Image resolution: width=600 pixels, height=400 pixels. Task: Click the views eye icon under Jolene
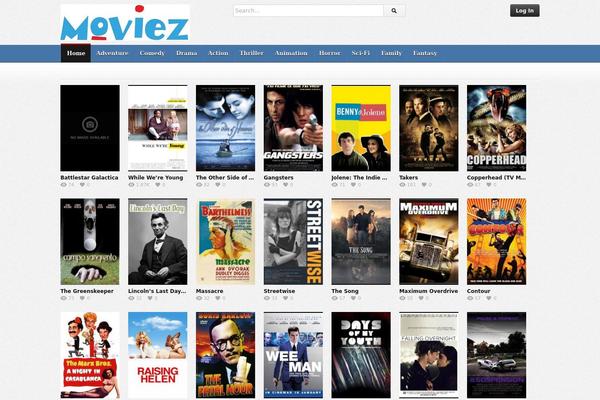(x=335, y=184)
